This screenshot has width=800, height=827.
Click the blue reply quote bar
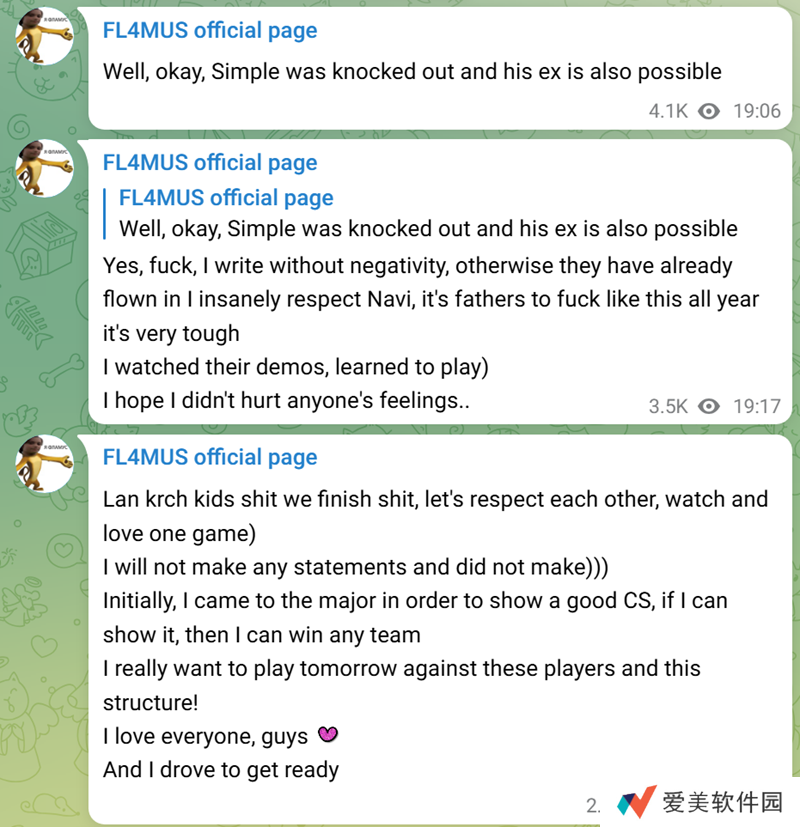point(105,214)
